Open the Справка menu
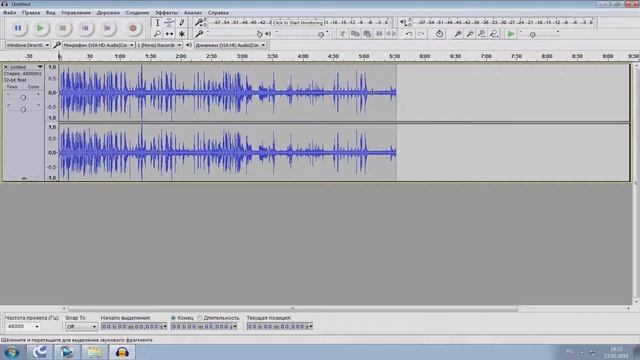 click(218, 13)
